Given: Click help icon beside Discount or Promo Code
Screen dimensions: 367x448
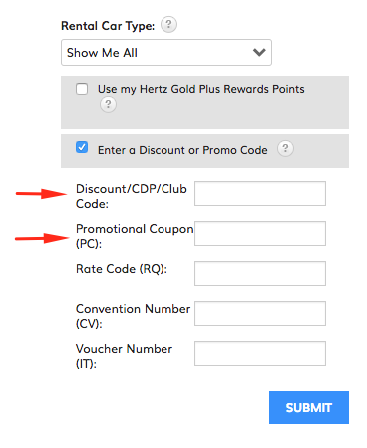Looking at the screenshot, I should click(285, 148).
